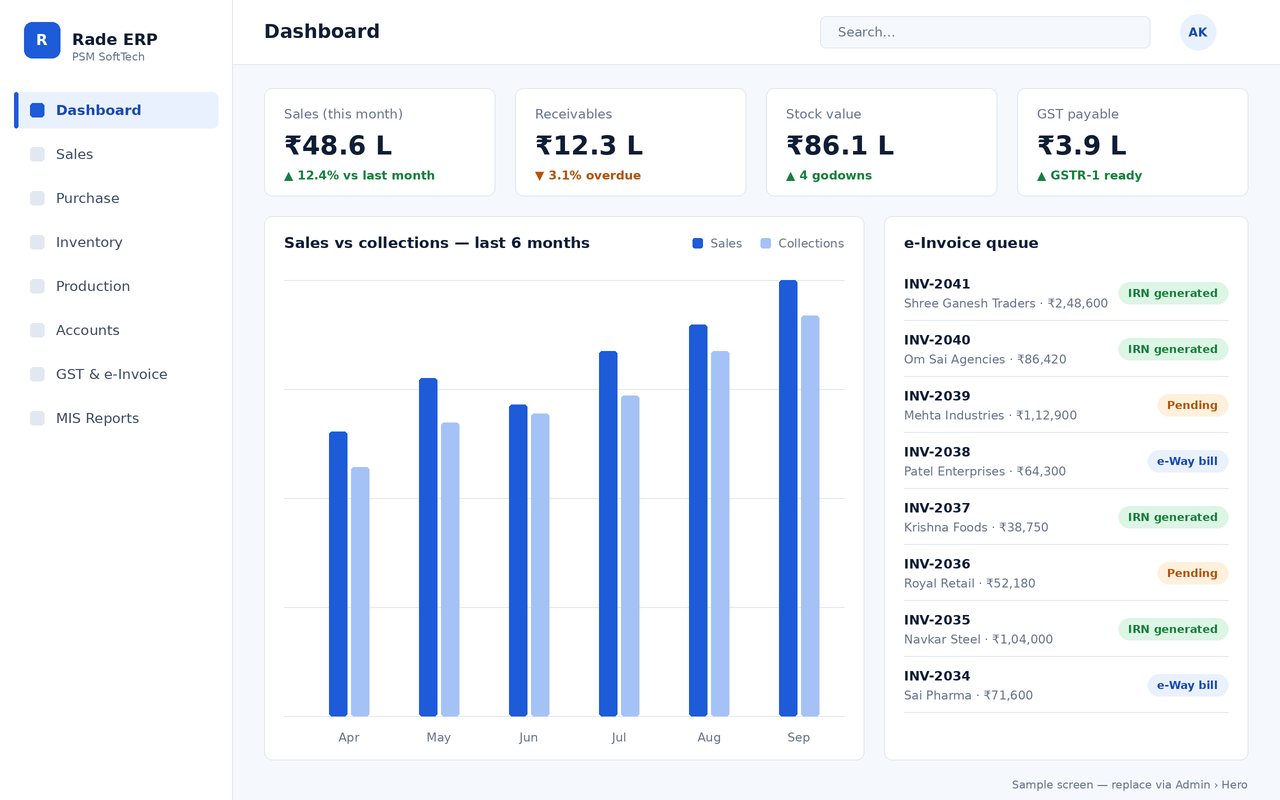Click IRN generated badge for INV-2041

1173,293
